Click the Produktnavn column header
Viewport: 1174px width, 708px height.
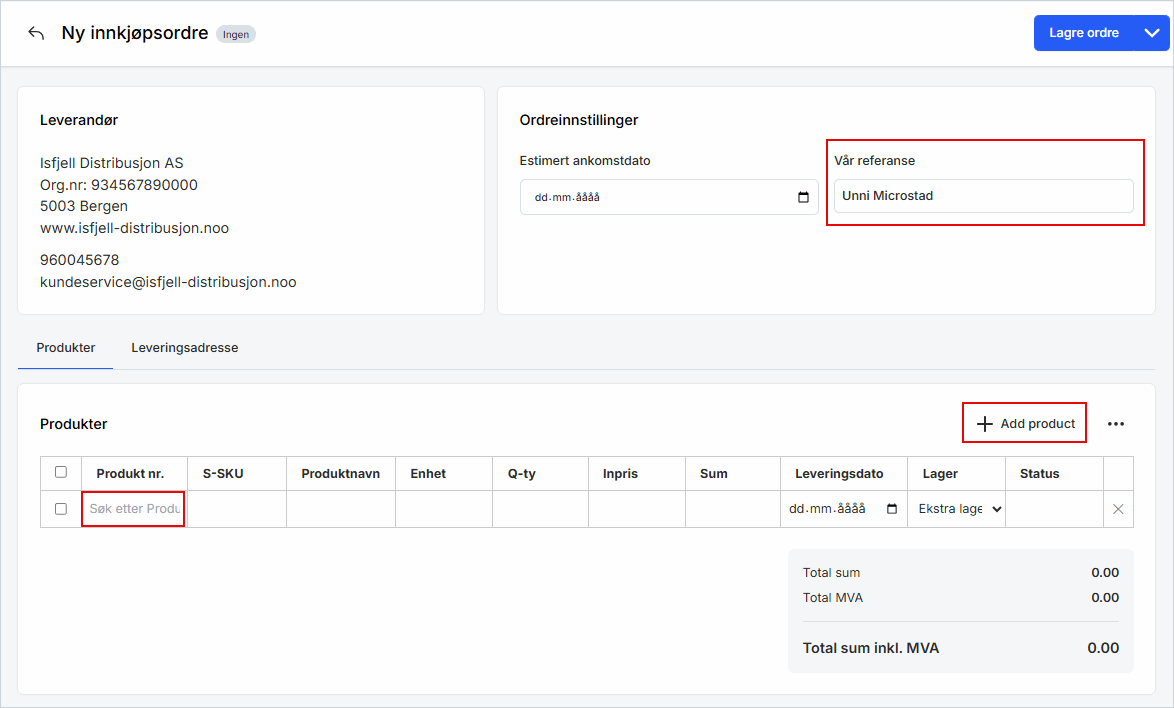pyautogui.click(x=340, y=473)
